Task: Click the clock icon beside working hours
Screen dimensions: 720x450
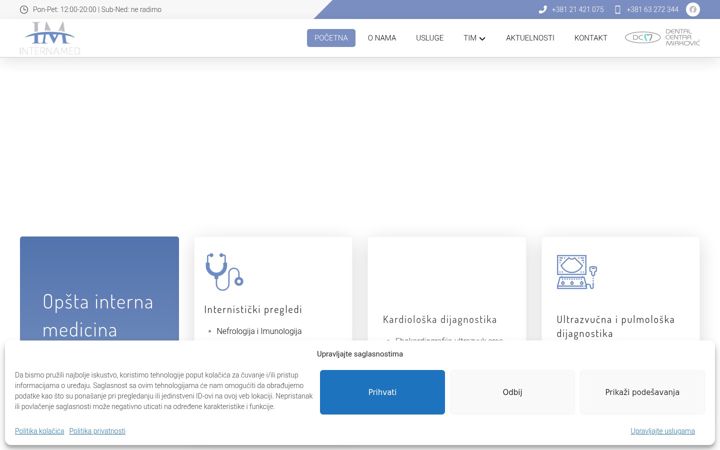Action: pyautogui.click(x=24, y=9)
